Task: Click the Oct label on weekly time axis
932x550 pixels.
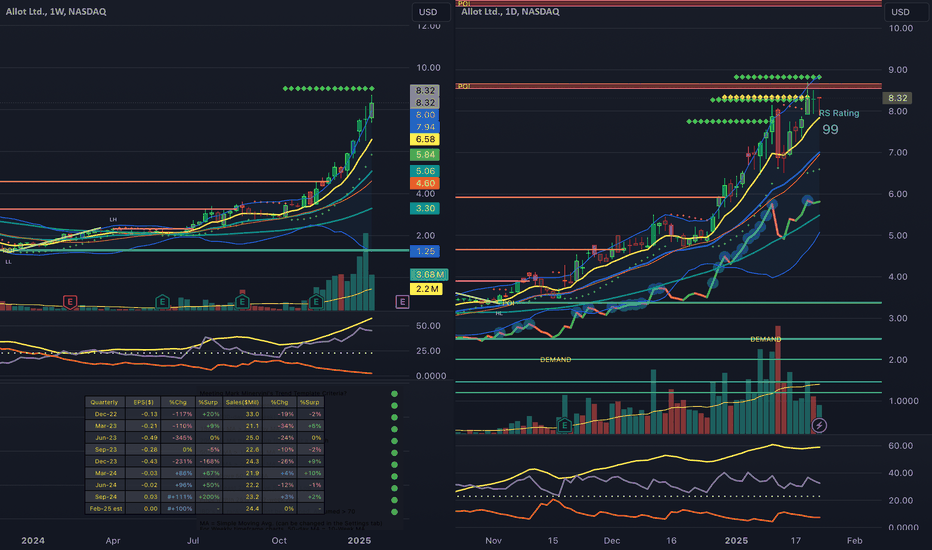Action: pos(279,540)
